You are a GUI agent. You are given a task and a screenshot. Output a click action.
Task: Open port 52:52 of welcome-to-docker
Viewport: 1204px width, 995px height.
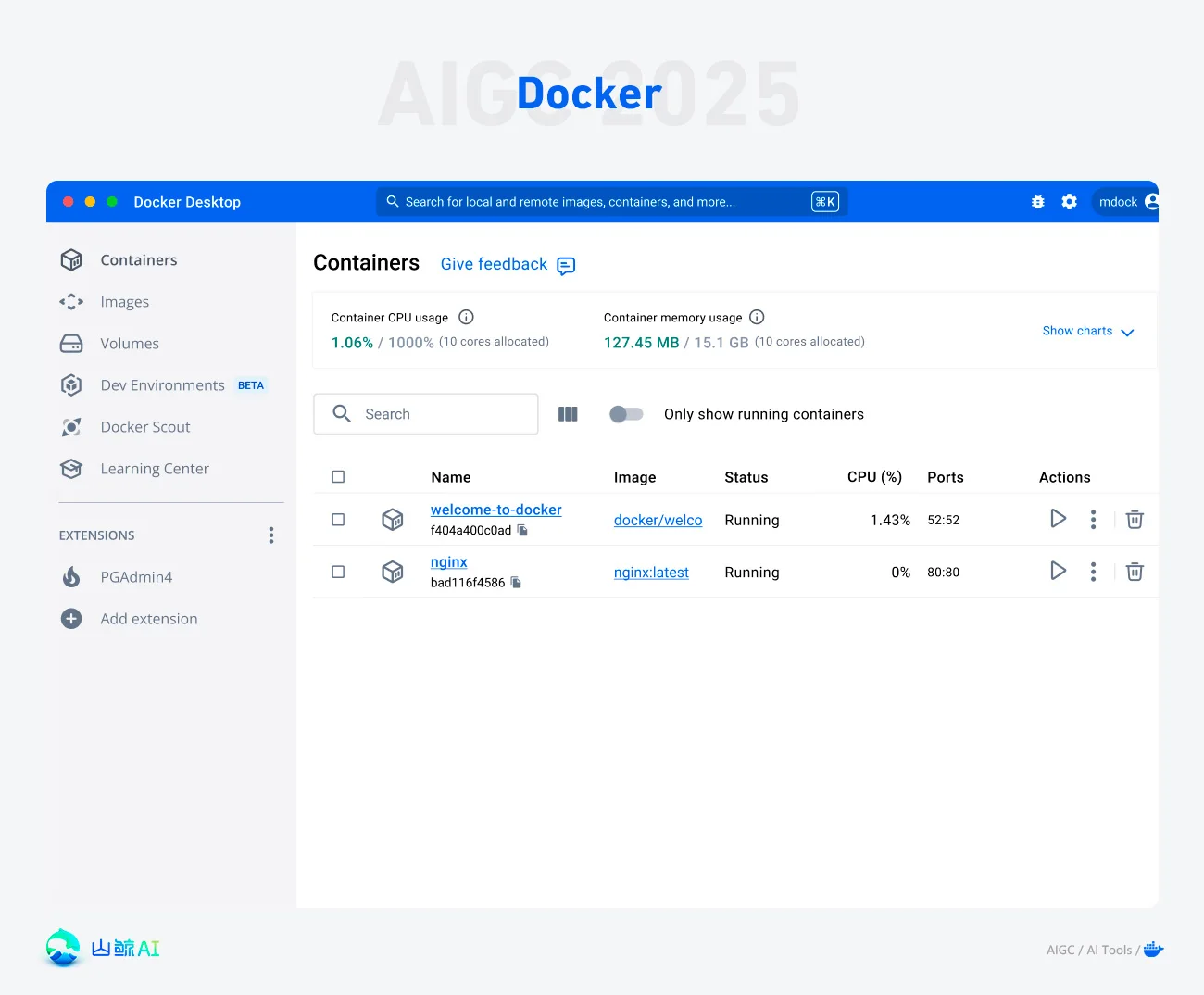pos(943,521)
